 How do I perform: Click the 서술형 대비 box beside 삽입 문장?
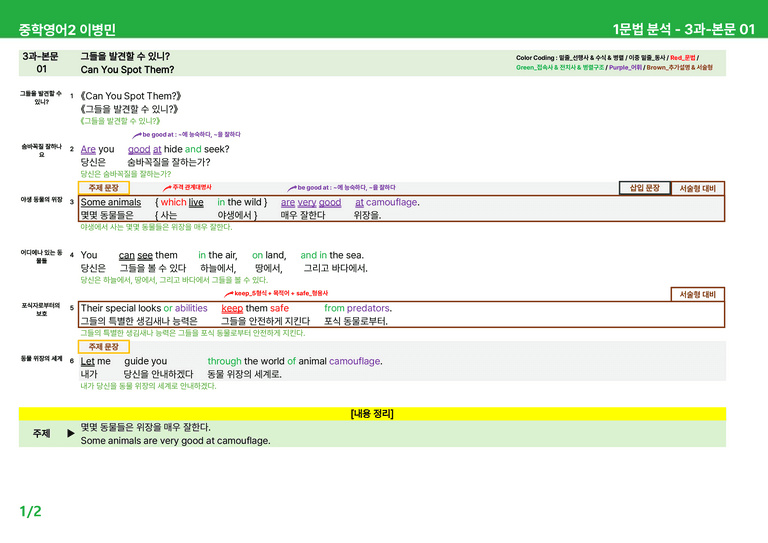(x=697, y=189)
